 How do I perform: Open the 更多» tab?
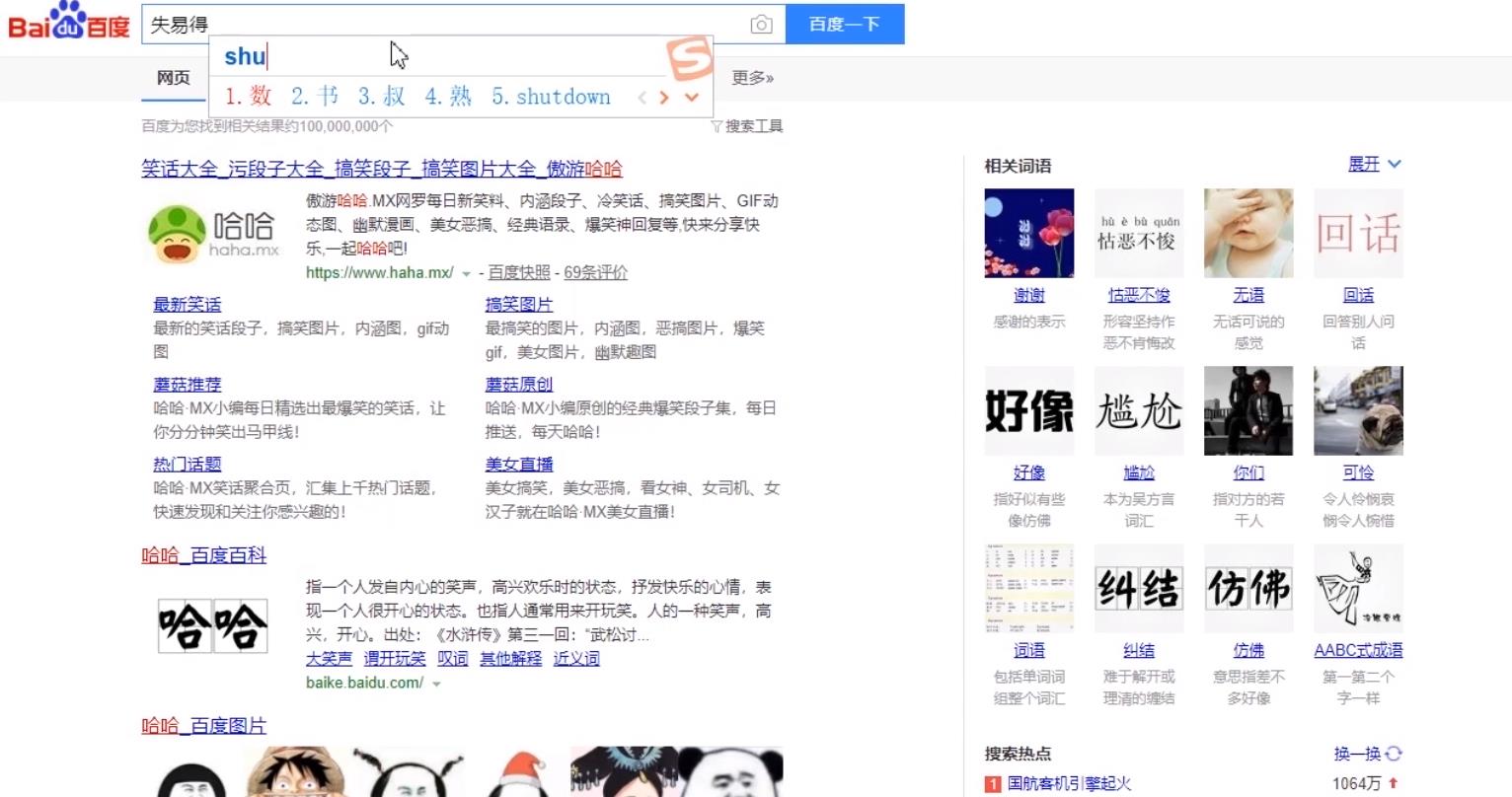point(753,77)
